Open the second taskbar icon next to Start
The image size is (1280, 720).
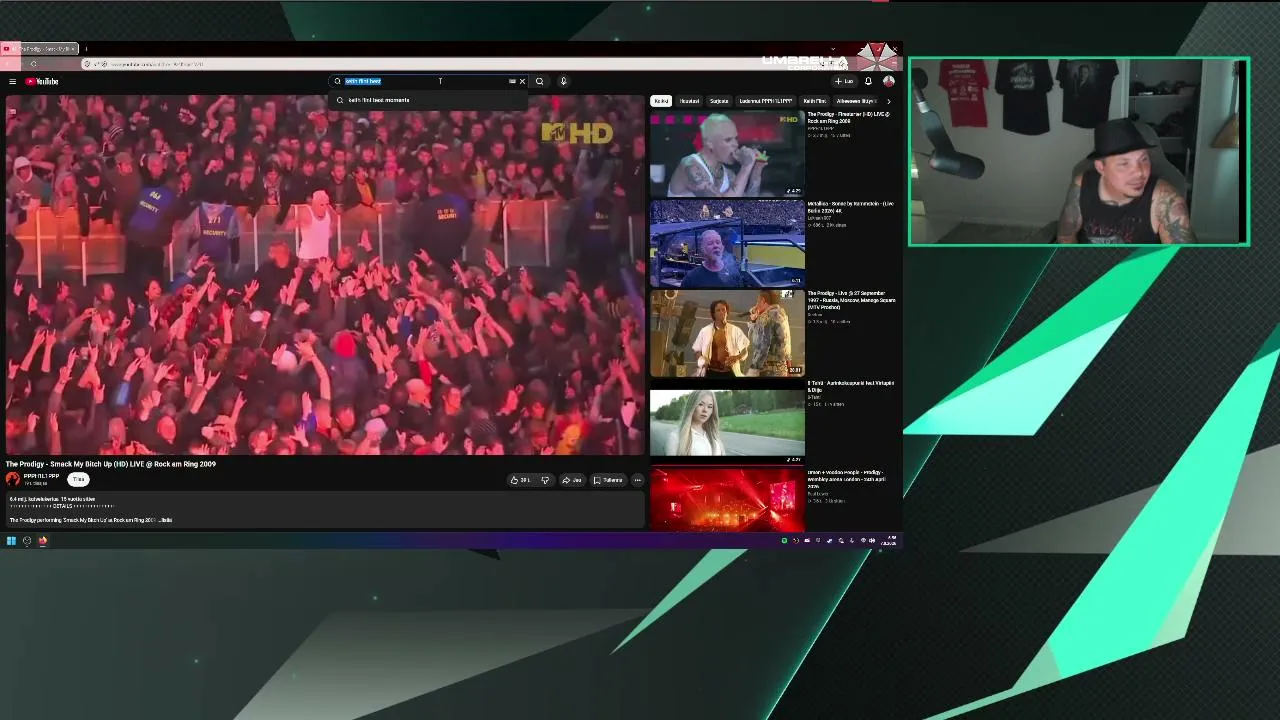[x=27, y=541]
